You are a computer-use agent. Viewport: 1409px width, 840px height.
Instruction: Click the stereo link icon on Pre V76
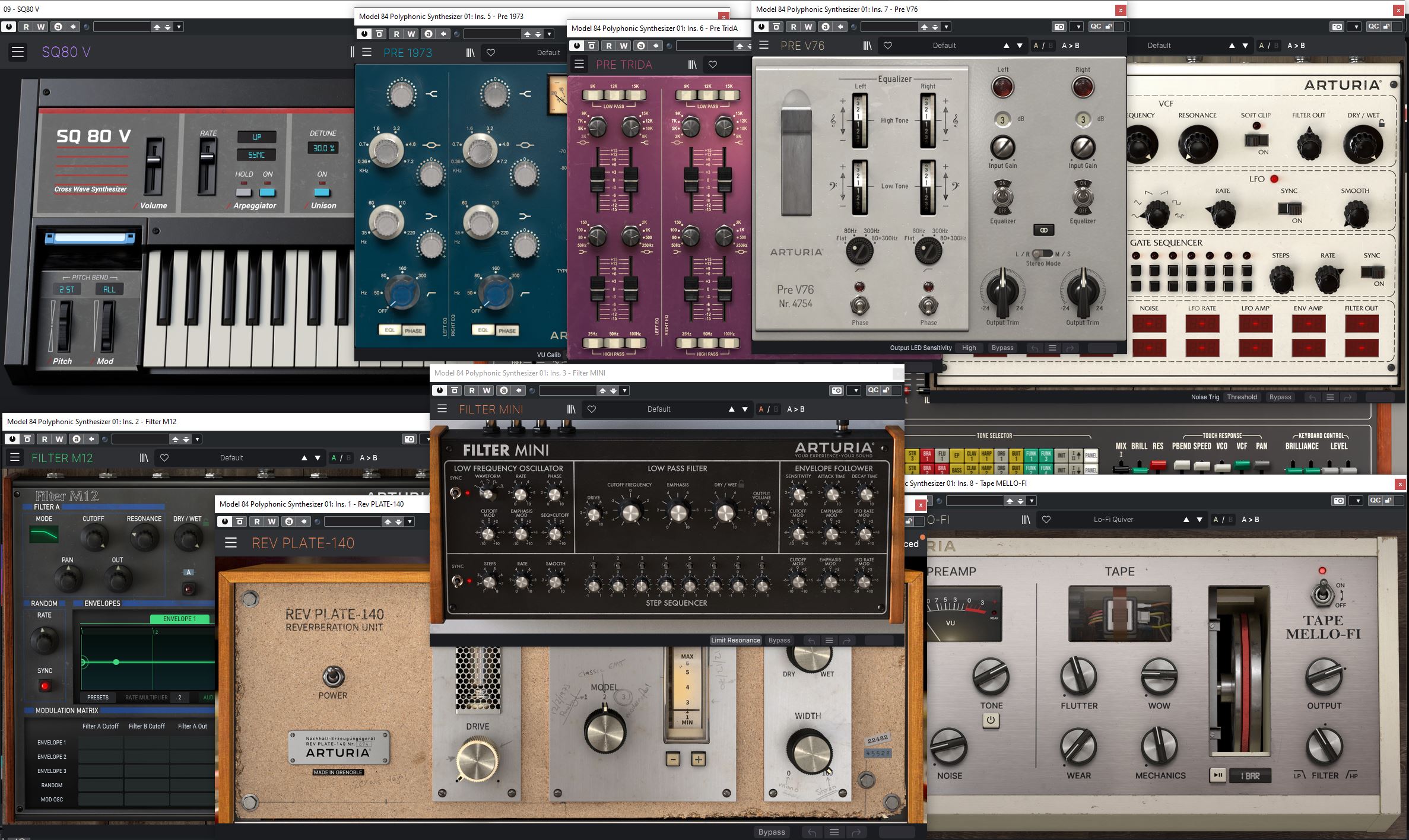(1043, 230)
